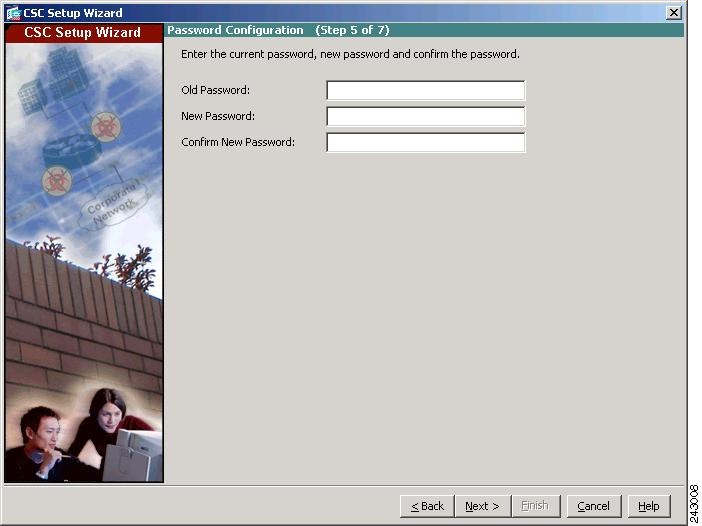
Task: Cancel the CSC Setup Wizard
Action: coord(594,506)
